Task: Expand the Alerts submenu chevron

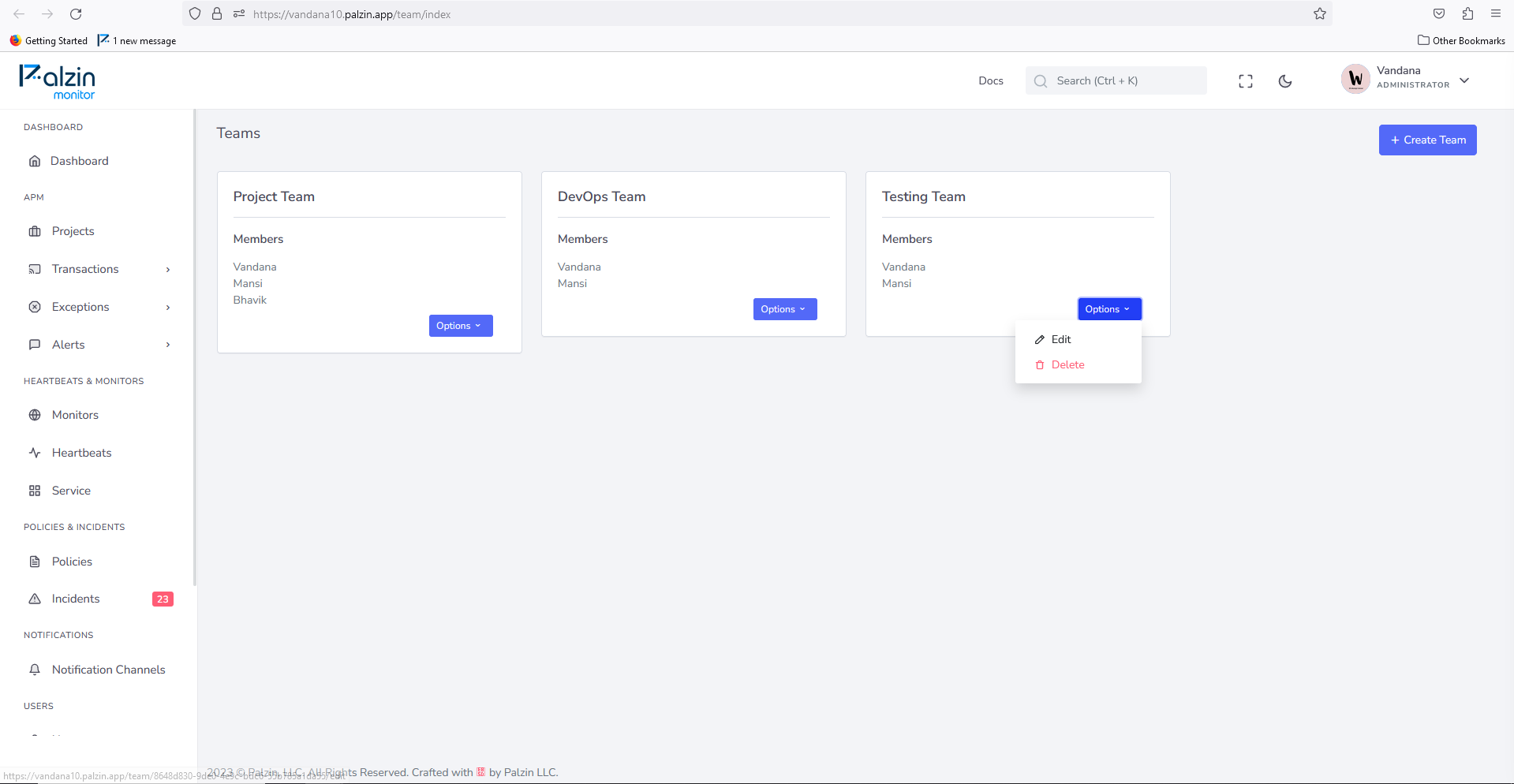Action: [168, 345]
